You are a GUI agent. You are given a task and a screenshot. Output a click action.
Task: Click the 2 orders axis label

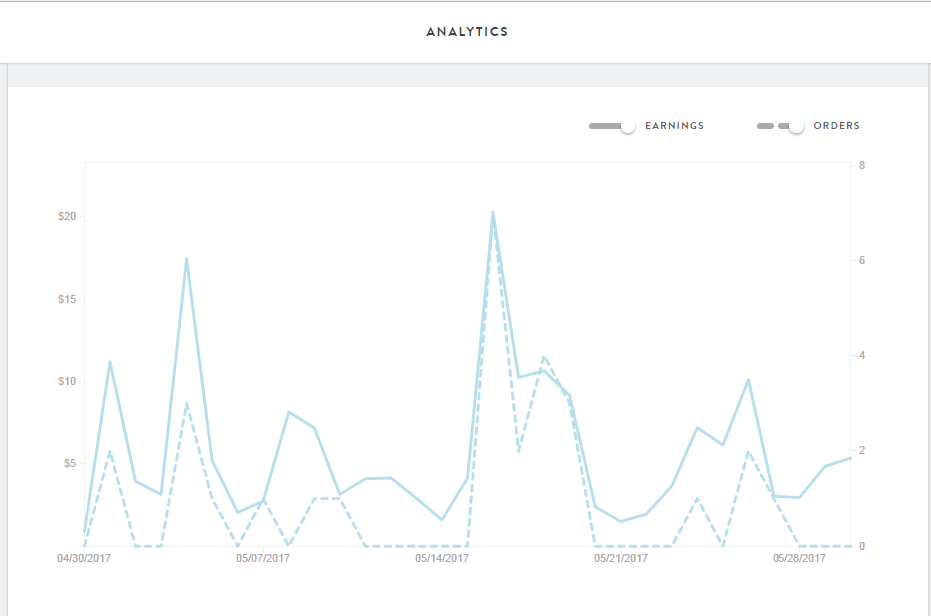[862, 450]
